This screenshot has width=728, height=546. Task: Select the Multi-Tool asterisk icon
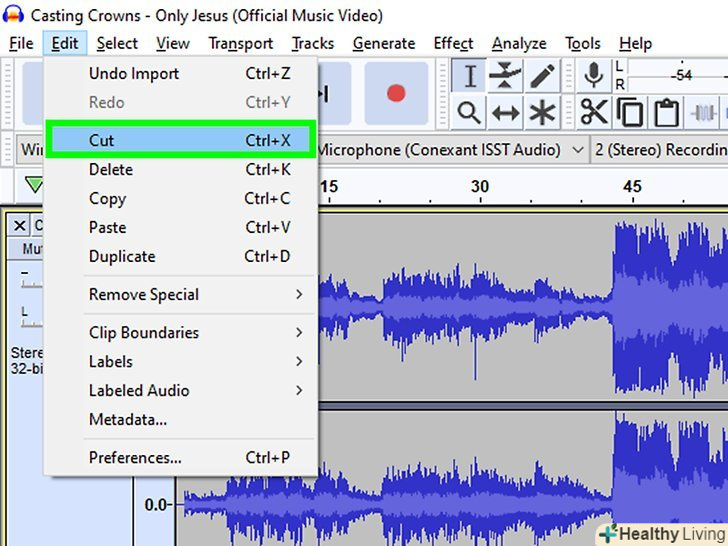pyautogui.click(x=542, y=113)
